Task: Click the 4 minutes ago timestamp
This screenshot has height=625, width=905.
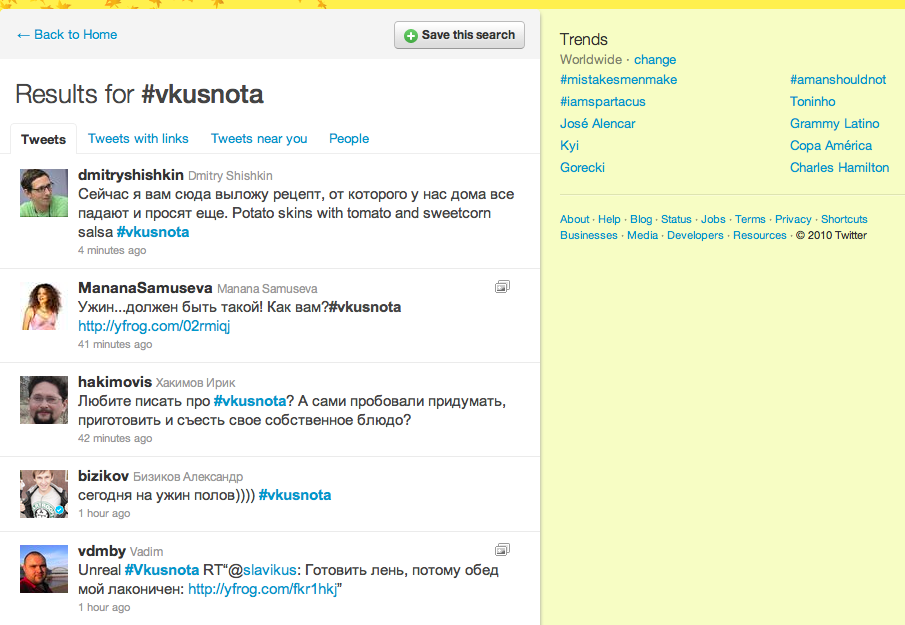Action: pyautogui.click(x=112, y=250)
